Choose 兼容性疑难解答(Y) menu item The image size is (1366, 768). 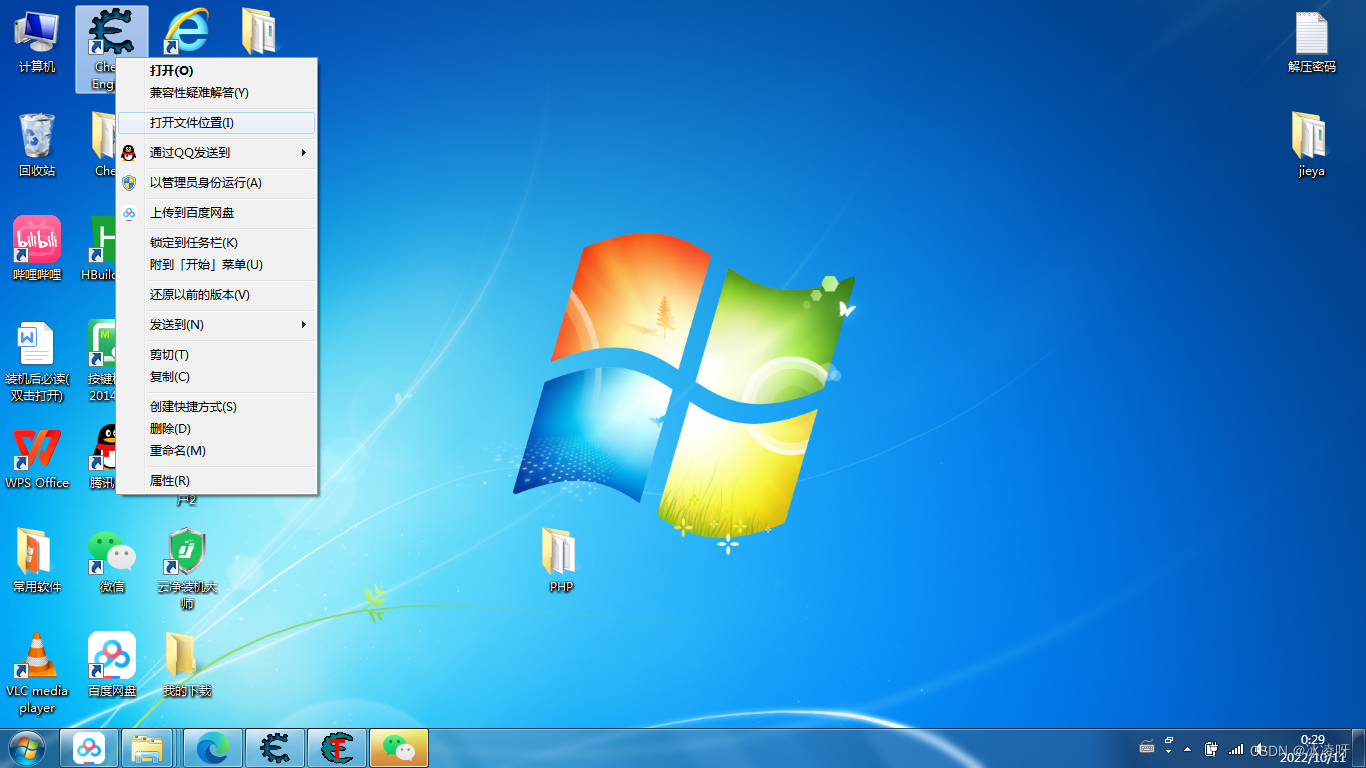pos(217,93)
